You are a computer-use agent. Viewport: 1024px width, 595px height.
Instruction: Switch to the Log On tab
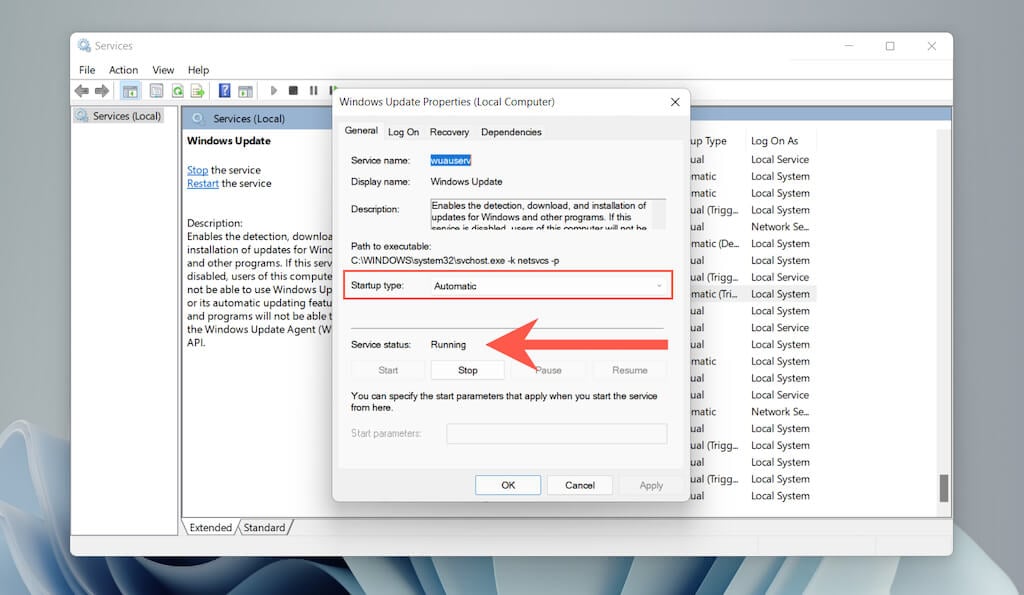pos(404,132)
